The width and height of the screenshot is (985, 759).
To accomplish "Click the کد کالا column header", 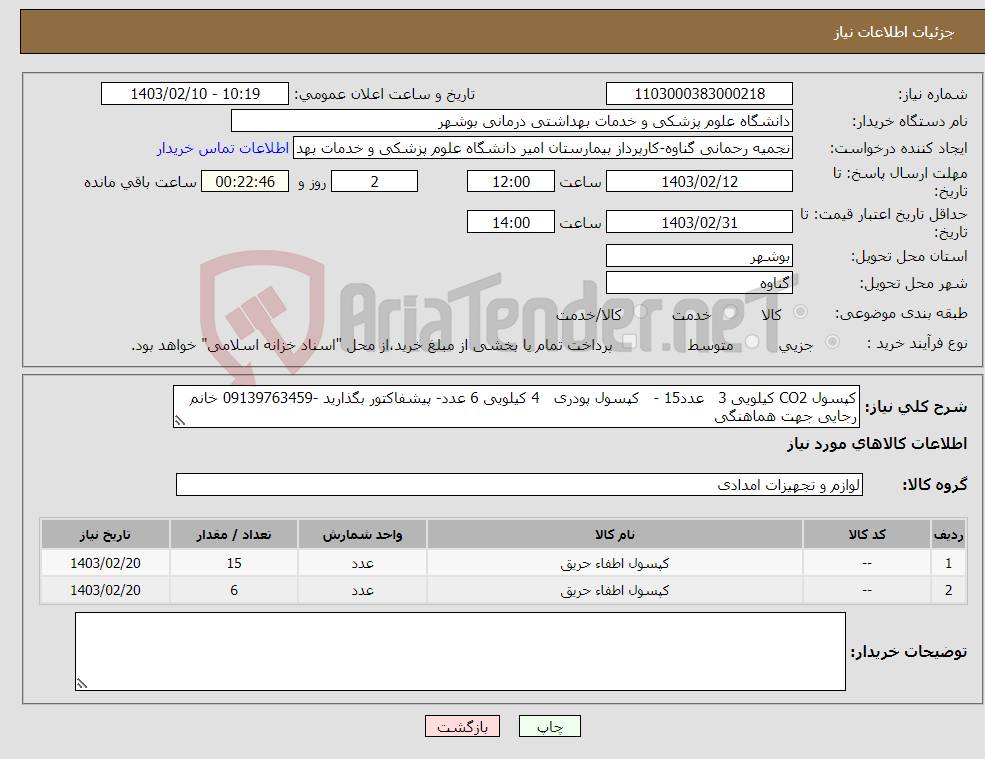I will click(867, 534).
